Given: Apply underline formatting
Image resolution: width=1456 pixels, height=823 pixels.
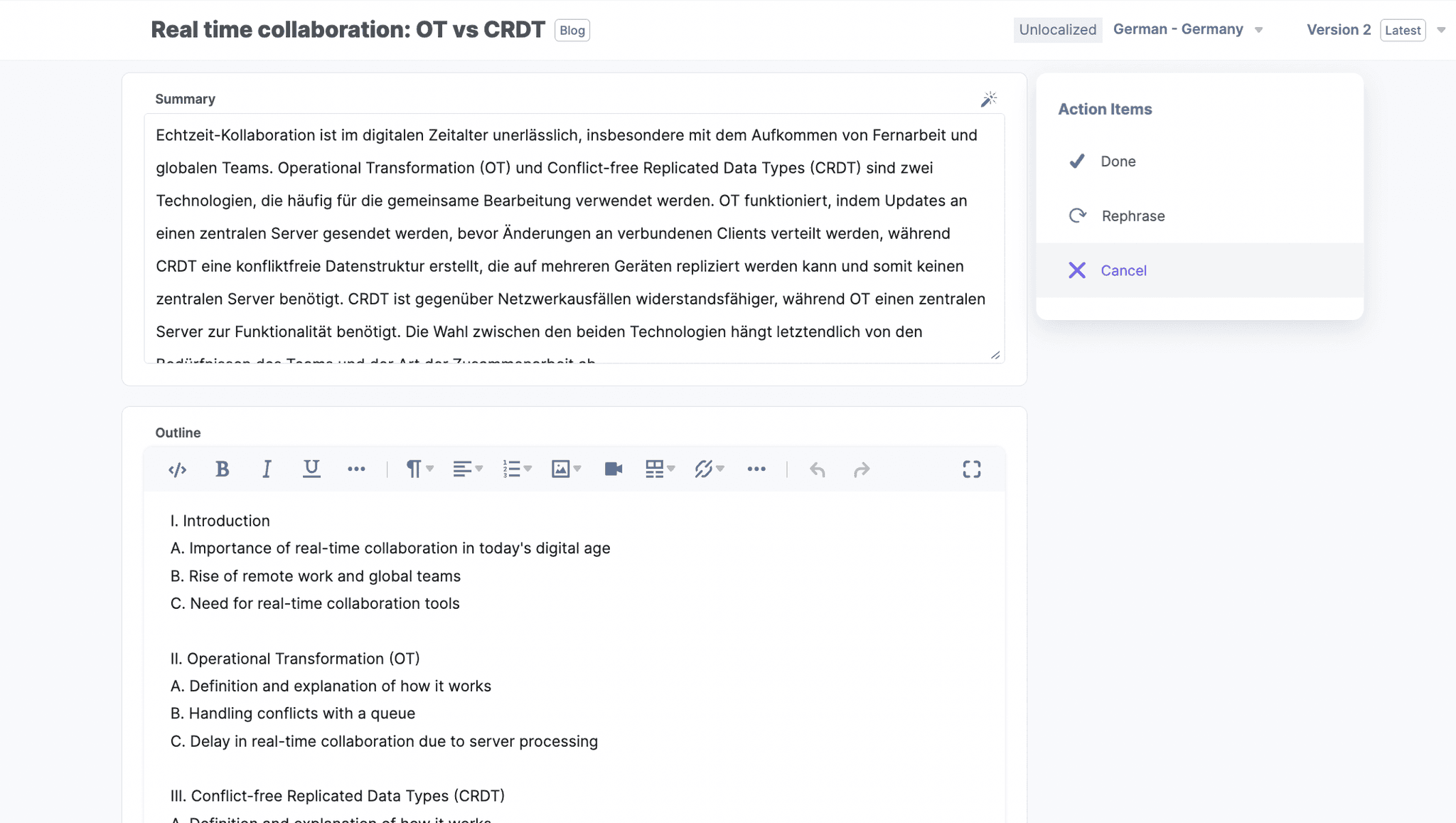Looking at the screenshot, I should (311, 469).
